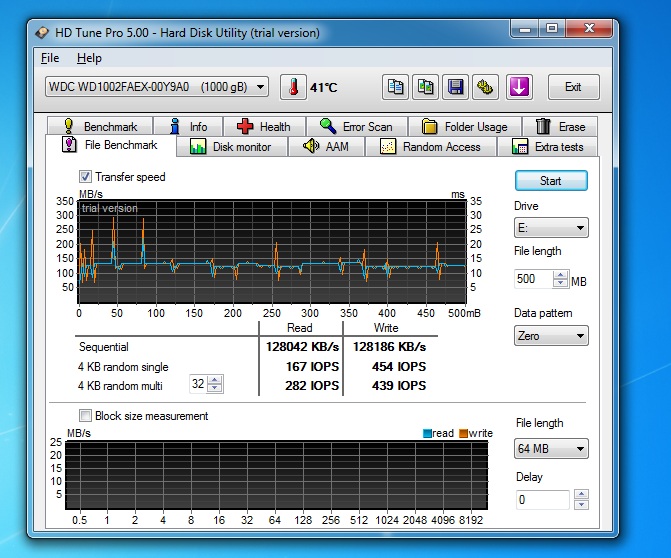The image size is (671, 558).
Task: Click the HD Tune Pro title bar icon
Action: click(x=42, y=33)
